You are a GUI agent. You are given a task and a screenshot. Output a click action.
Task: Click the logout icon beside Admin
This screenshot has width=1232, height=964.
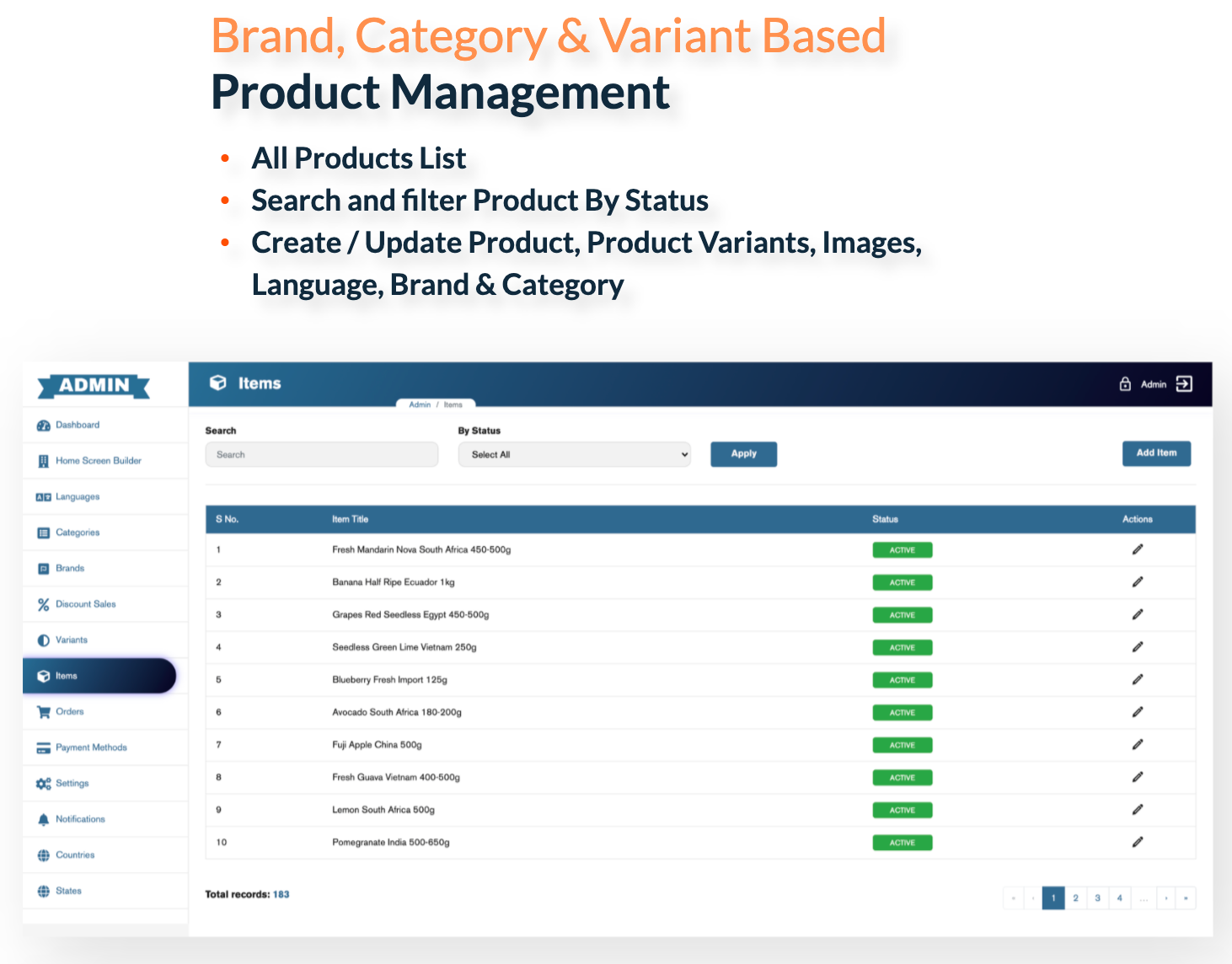coord(1184,384)
